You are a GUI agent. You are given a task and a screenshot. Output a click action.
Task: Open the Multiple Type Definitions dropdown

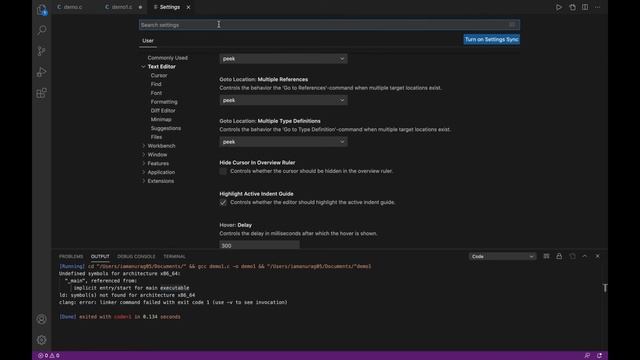pos(283,142)
